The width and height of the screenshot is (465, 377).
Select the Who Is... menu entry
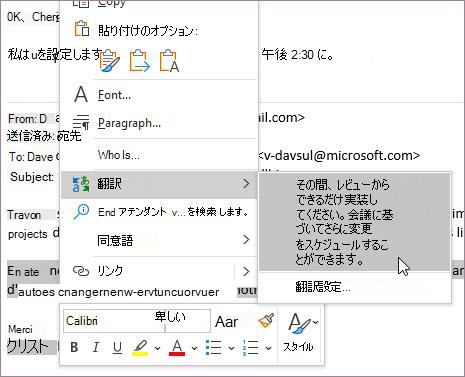click(x=159, y=155)
